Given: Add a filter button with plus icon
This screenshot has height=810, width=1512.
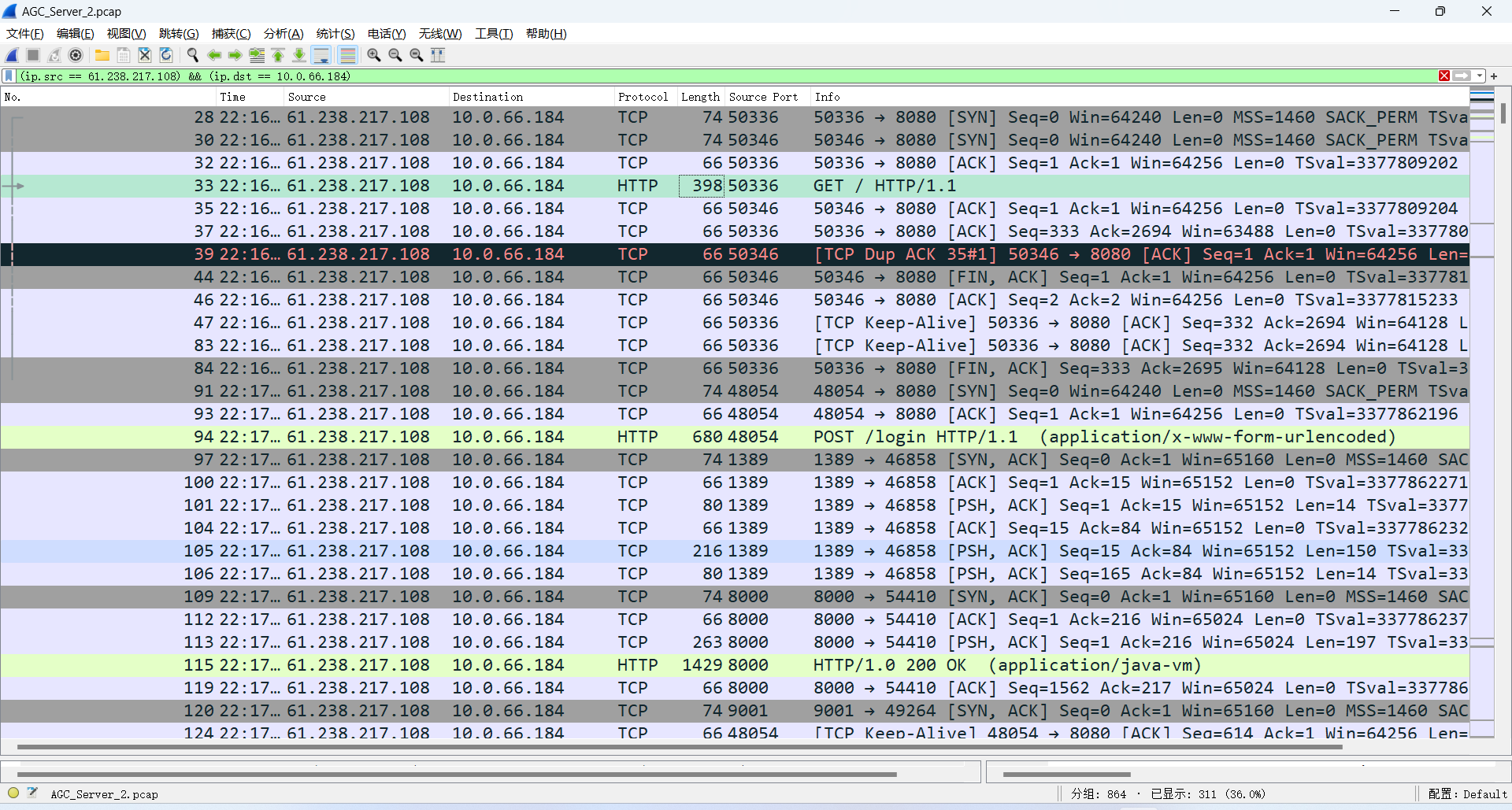Looking at the screenshot, I should [1494, 76].
